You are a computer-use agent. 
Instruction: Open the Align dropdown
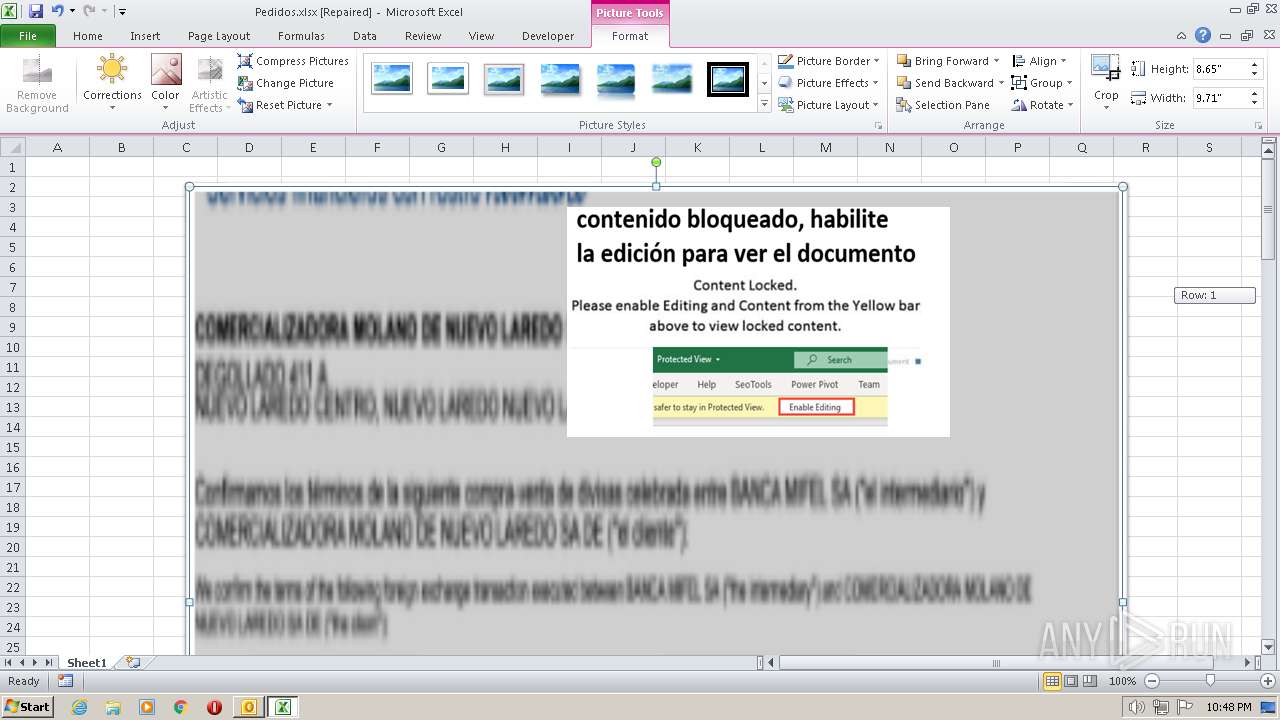click(1040, 61)
